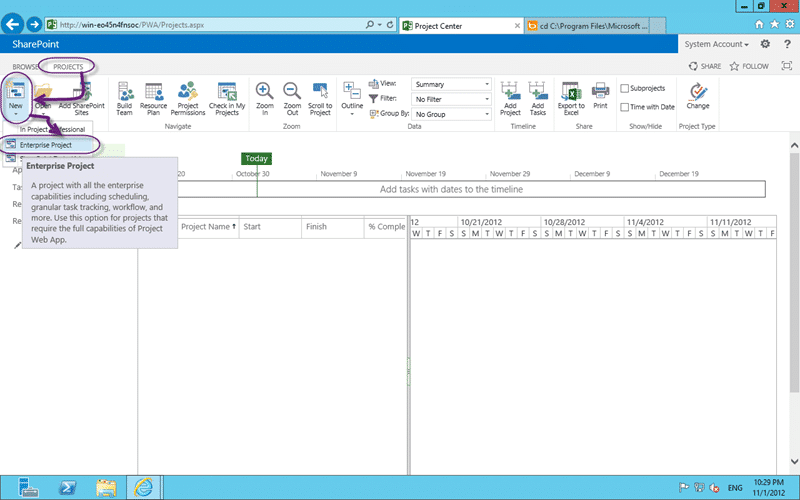Click Add Project to timeline
This screenshot has height=500, width=800.
tap(510, 99)
